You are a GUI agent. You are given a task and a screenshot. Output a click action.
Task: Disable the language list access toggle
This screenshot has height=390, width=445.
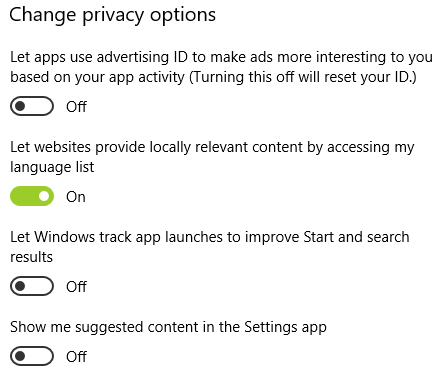pyautogui.click(x=32, y=196)
